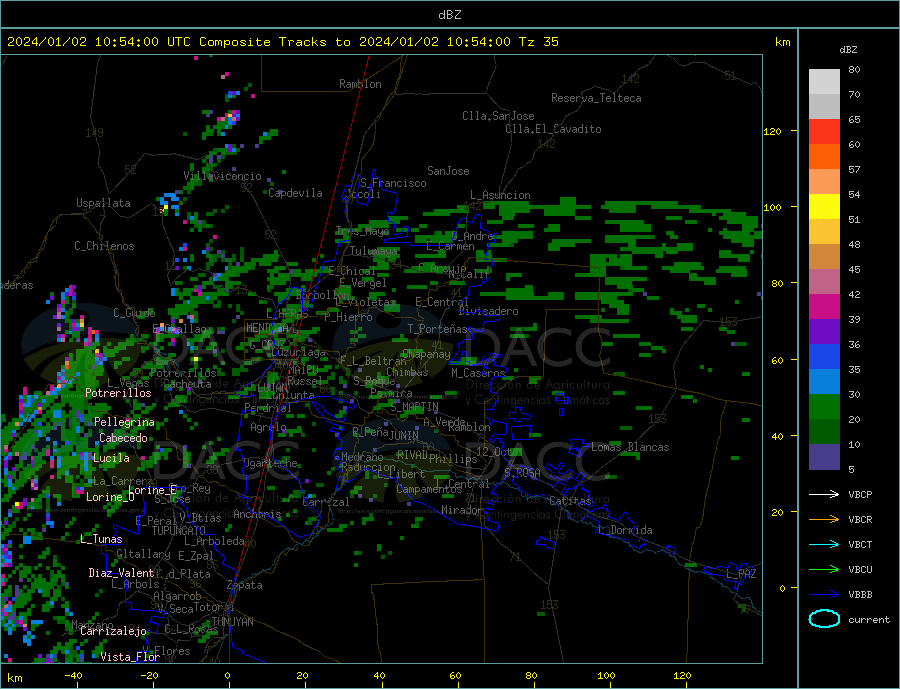Pick the dark green swatch between 20 and 10 dBZ

coord(824,431)
